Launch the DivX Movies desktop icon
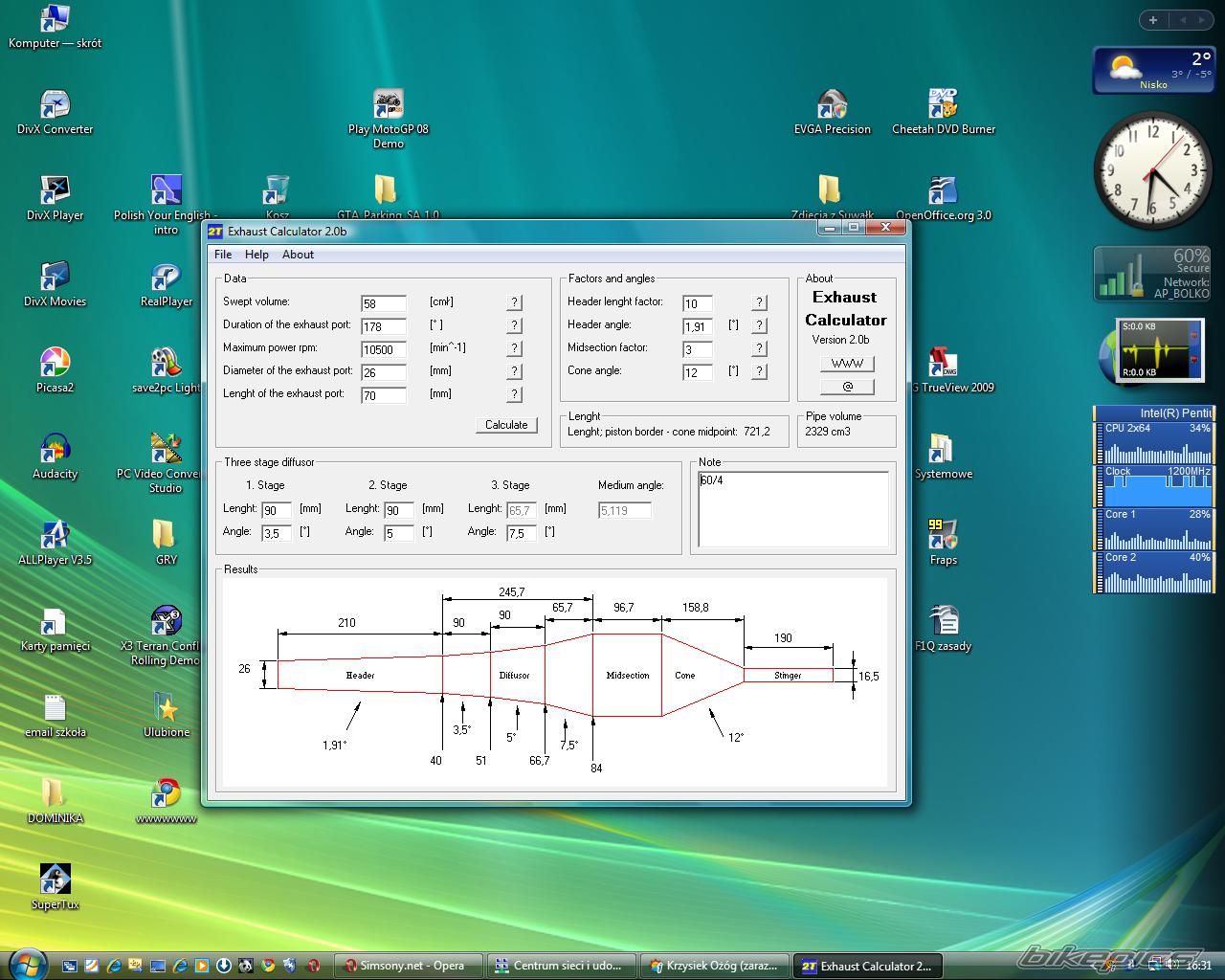 (55, 285)
